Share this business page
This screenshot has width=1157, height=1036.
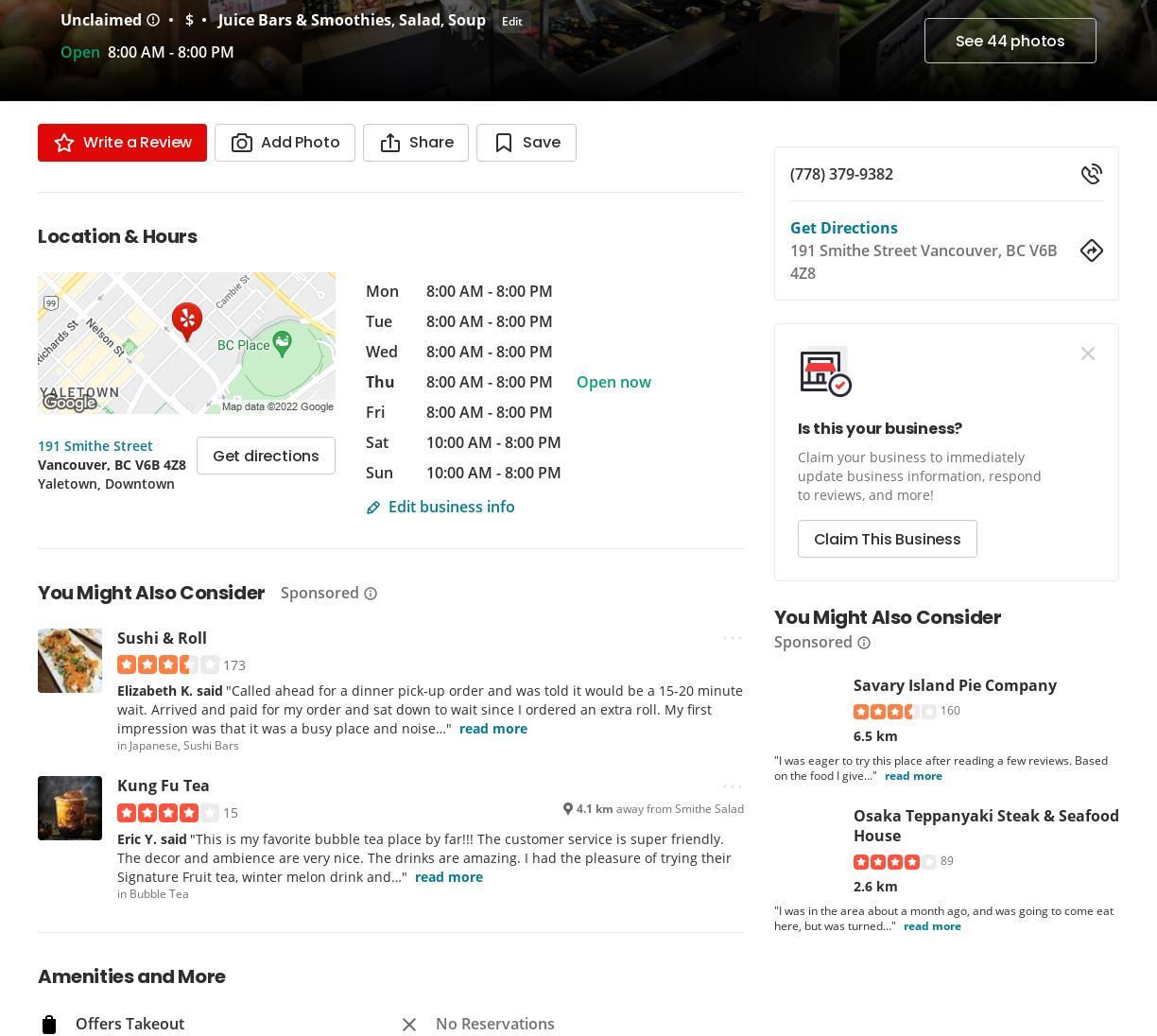click(x=416, y=143)
